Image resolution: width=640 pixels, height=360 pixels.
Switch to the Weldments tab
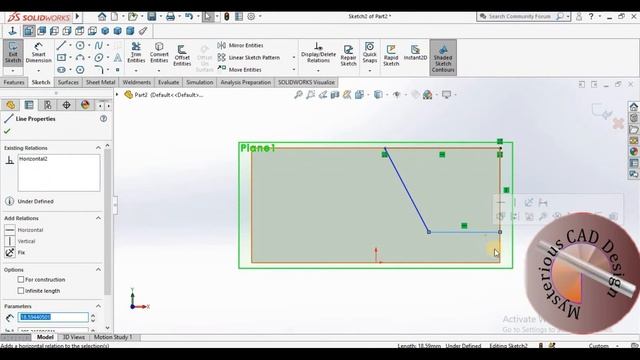(137, 82)
